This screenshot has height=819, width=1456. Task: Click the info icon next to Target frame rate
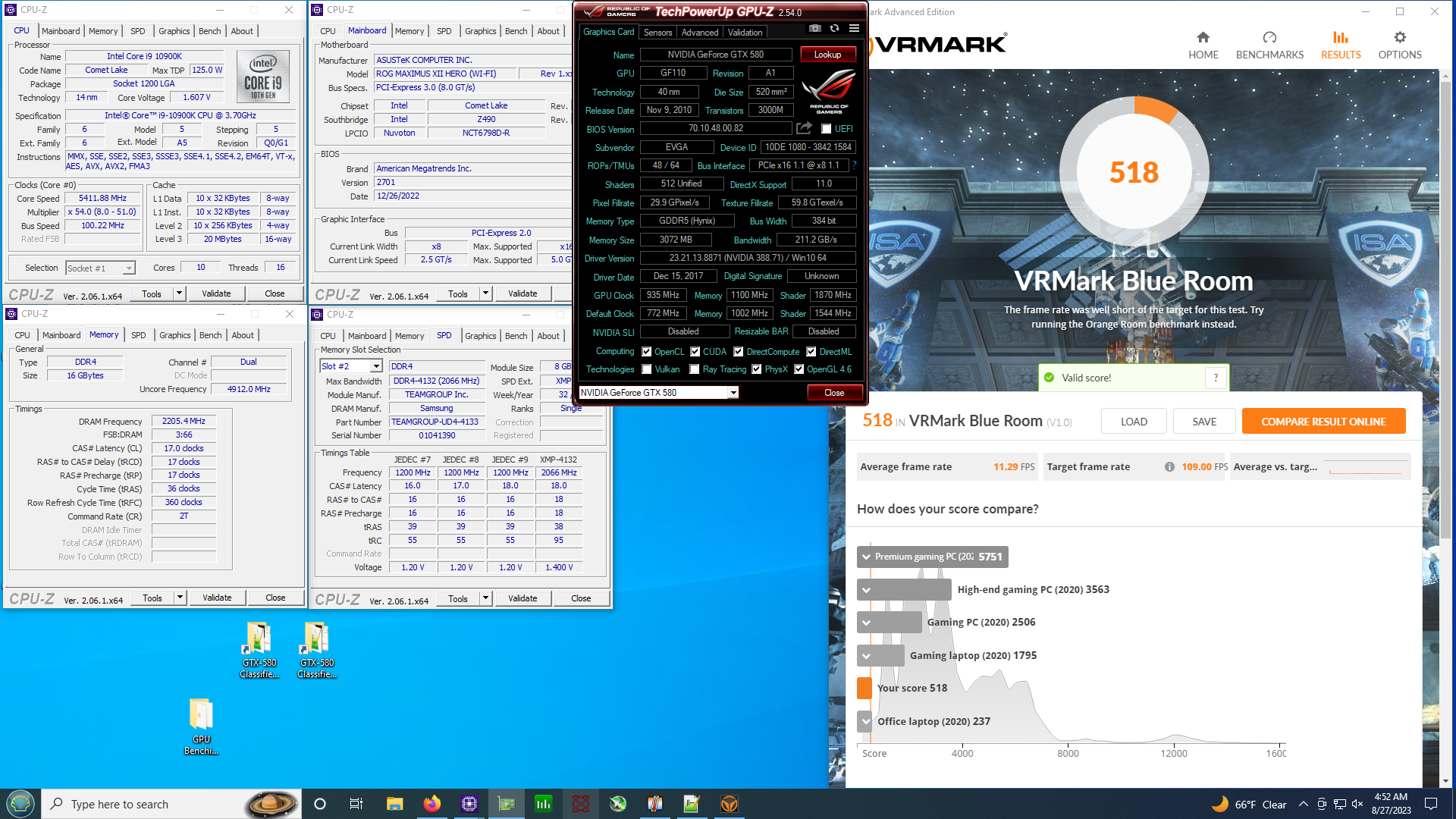pyautogui.click(x=1169, y=467)
